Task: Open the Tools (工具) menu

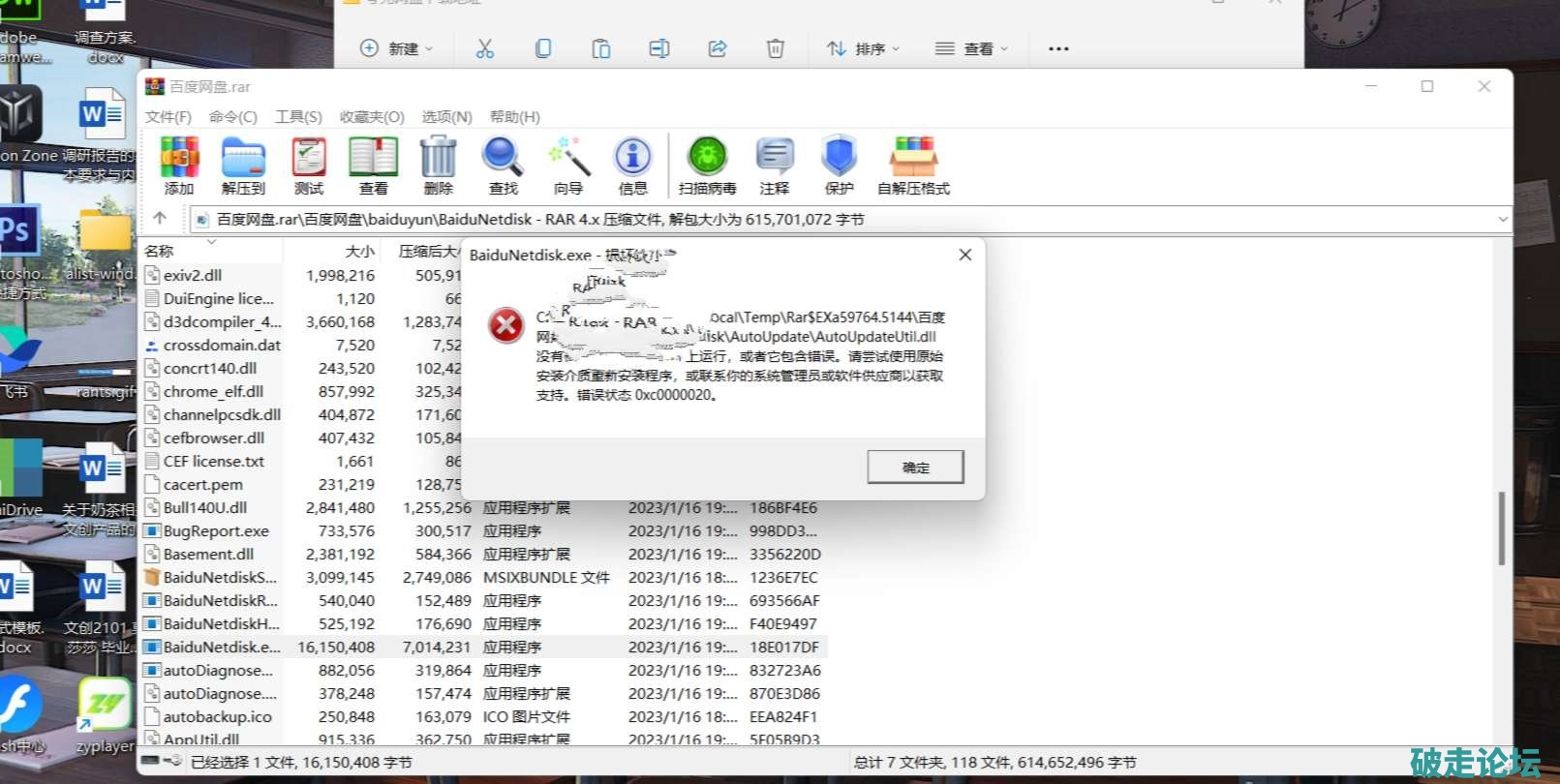Action: tap(298, 117)
